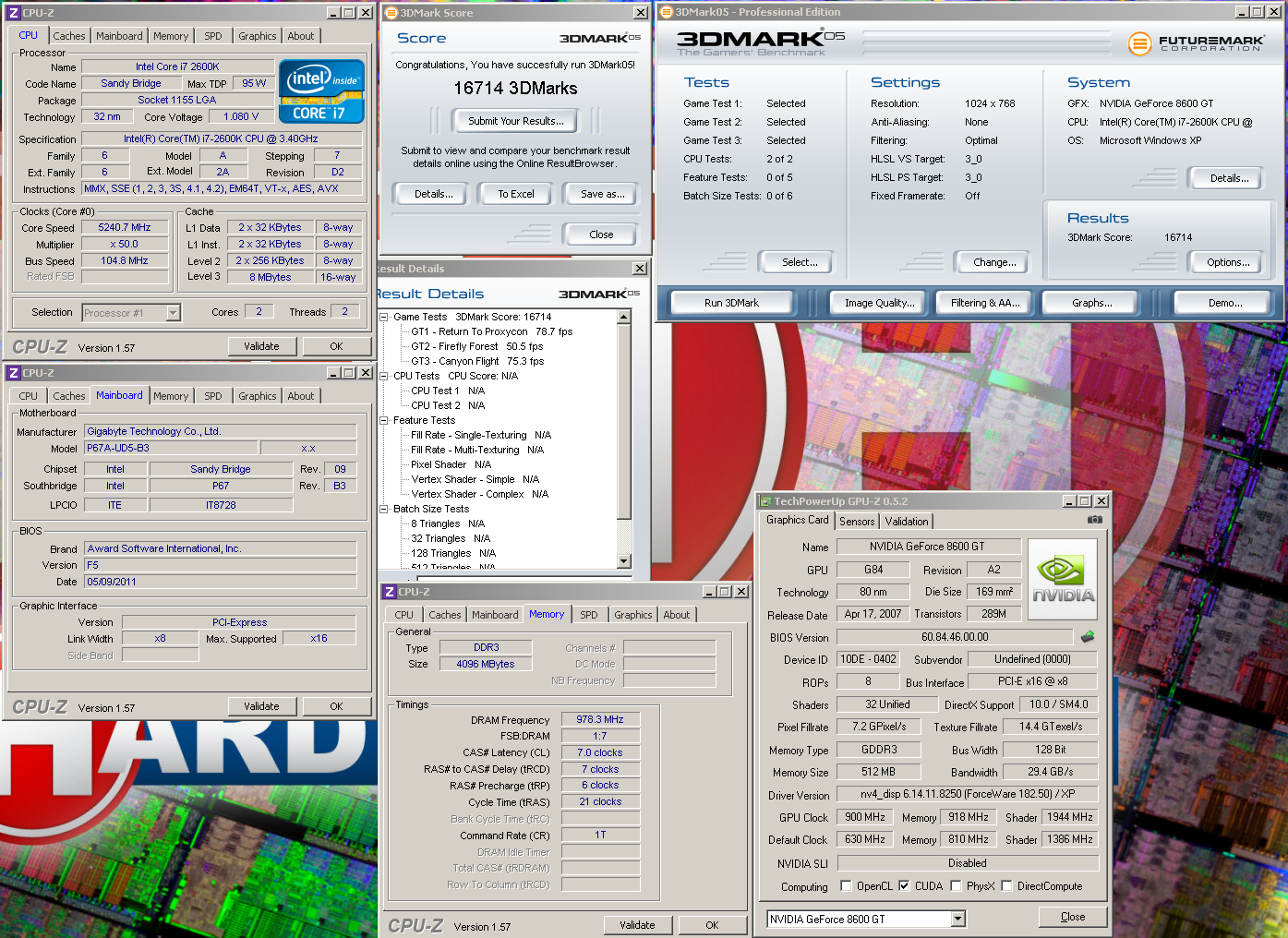Minimize the GPU-Z window
Viewport: 1288px width, 938px height.
[1069, 501]
